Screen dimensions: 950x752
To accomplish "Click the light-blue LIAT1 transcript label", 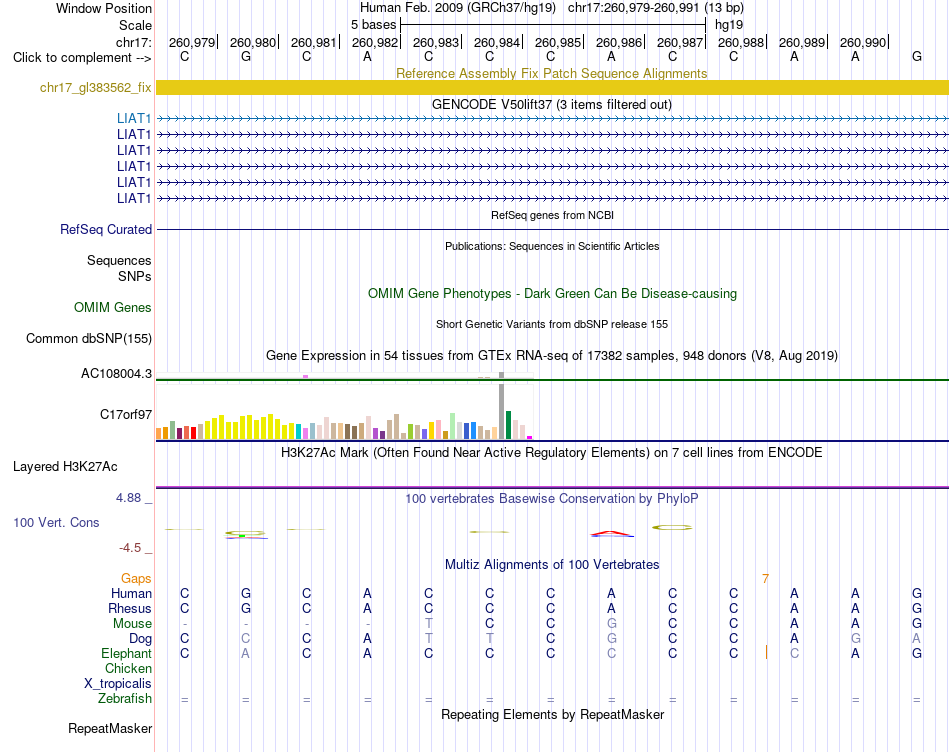I will pos(134,118).
